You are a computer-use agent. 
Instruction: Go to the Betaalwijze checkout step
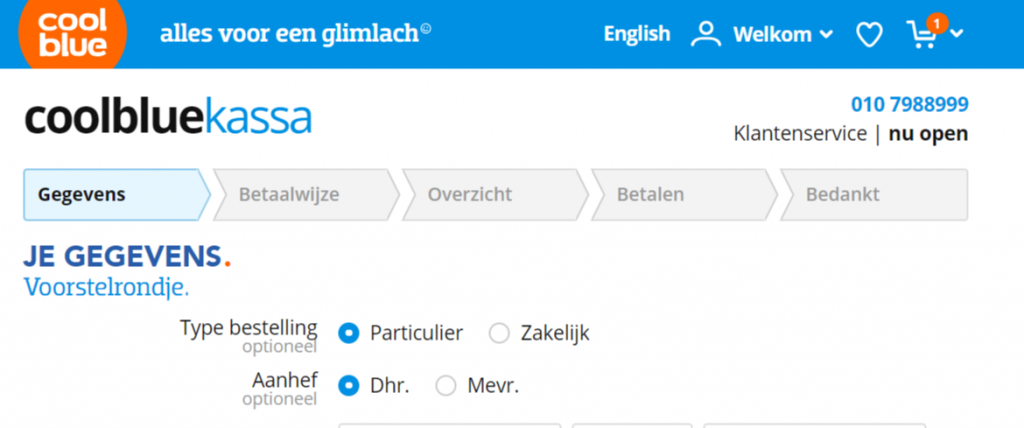[306, 195]
